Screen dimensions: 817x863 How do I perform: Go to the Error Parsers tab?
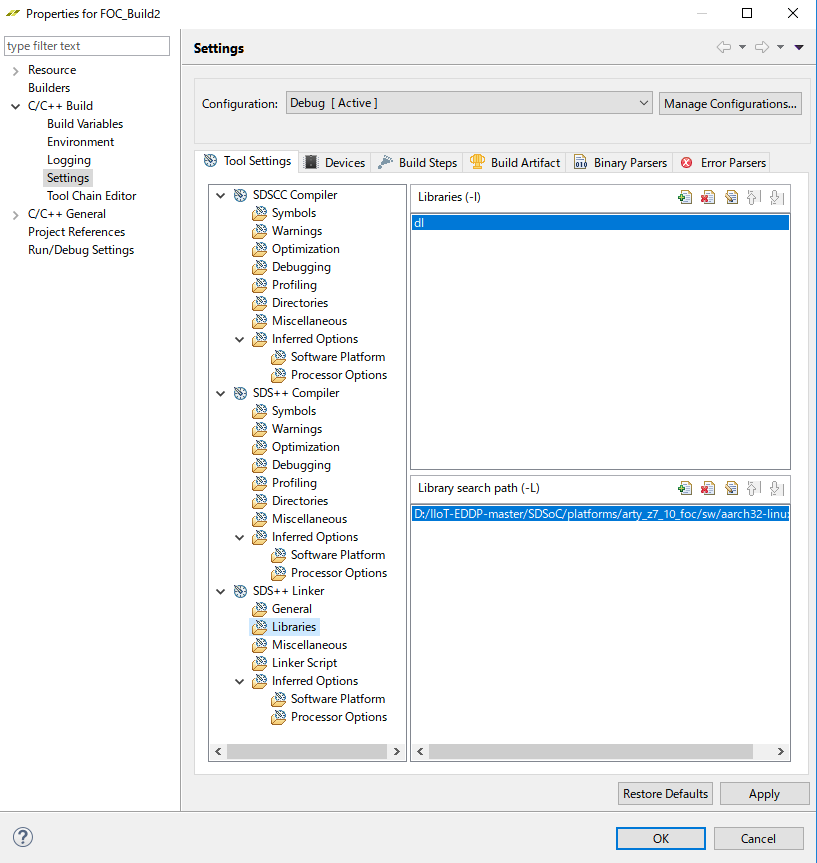(x=723, y=163)
